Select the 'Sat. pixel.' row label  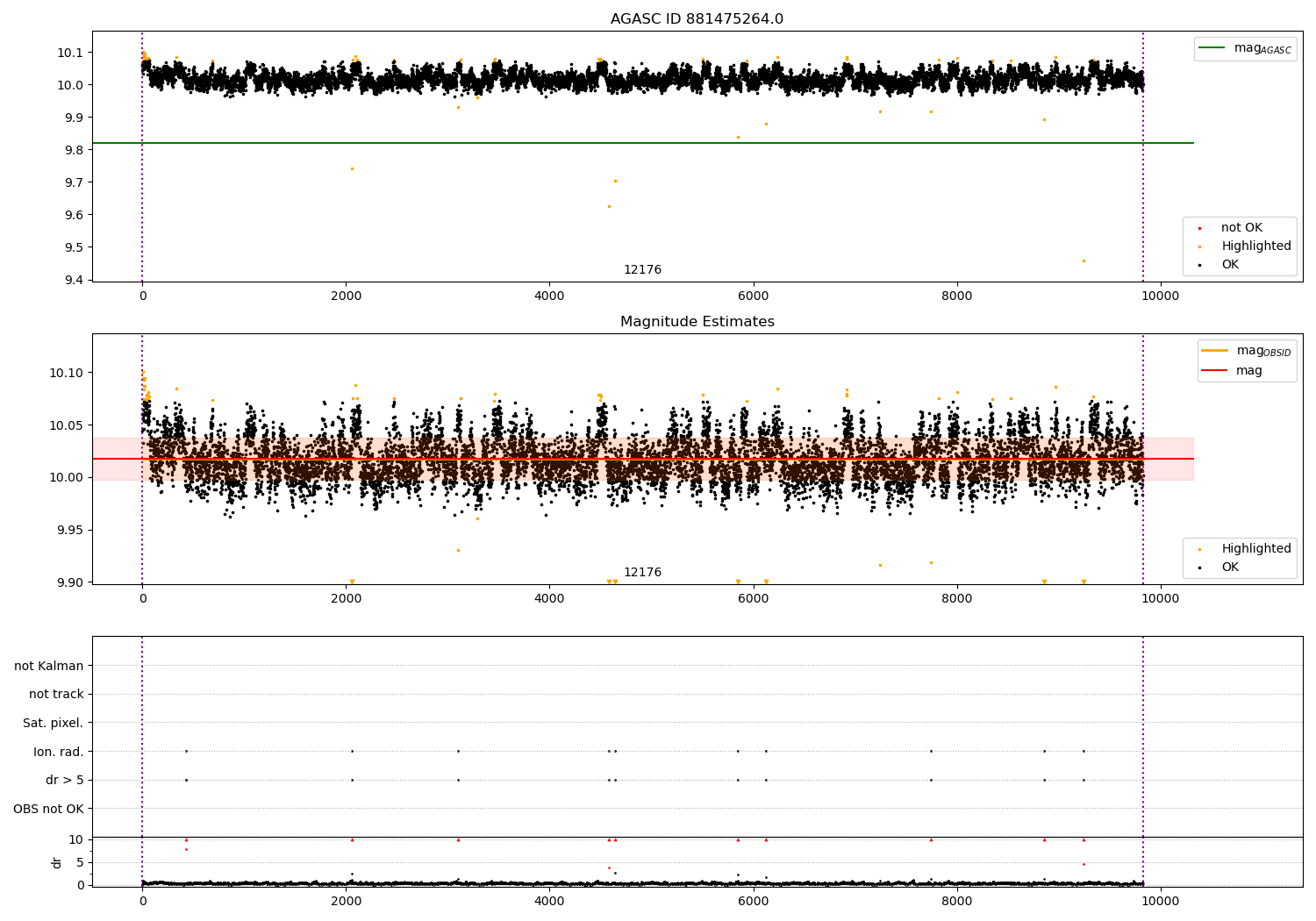tap(53, 724)
